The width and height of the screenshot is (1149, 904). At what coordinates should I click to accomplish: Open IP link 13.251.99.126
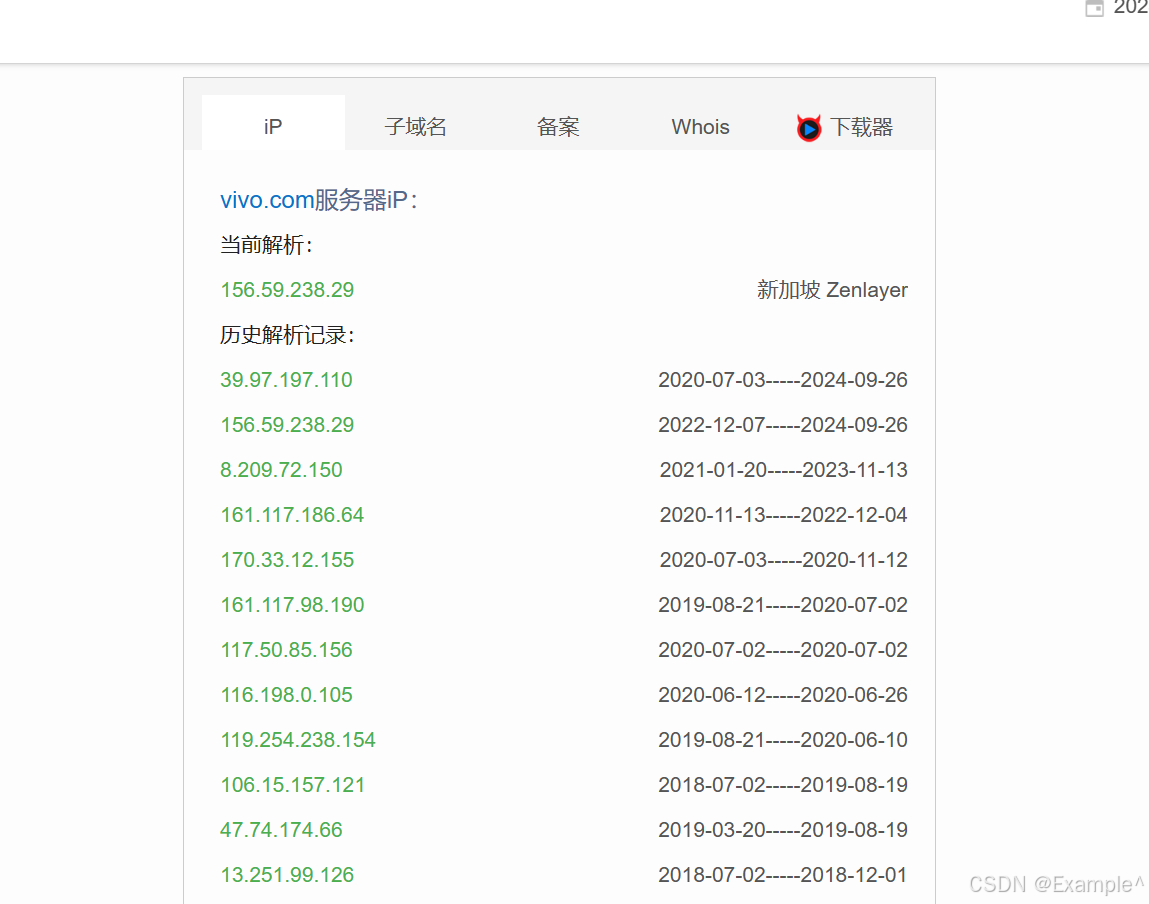coord(287,875)
